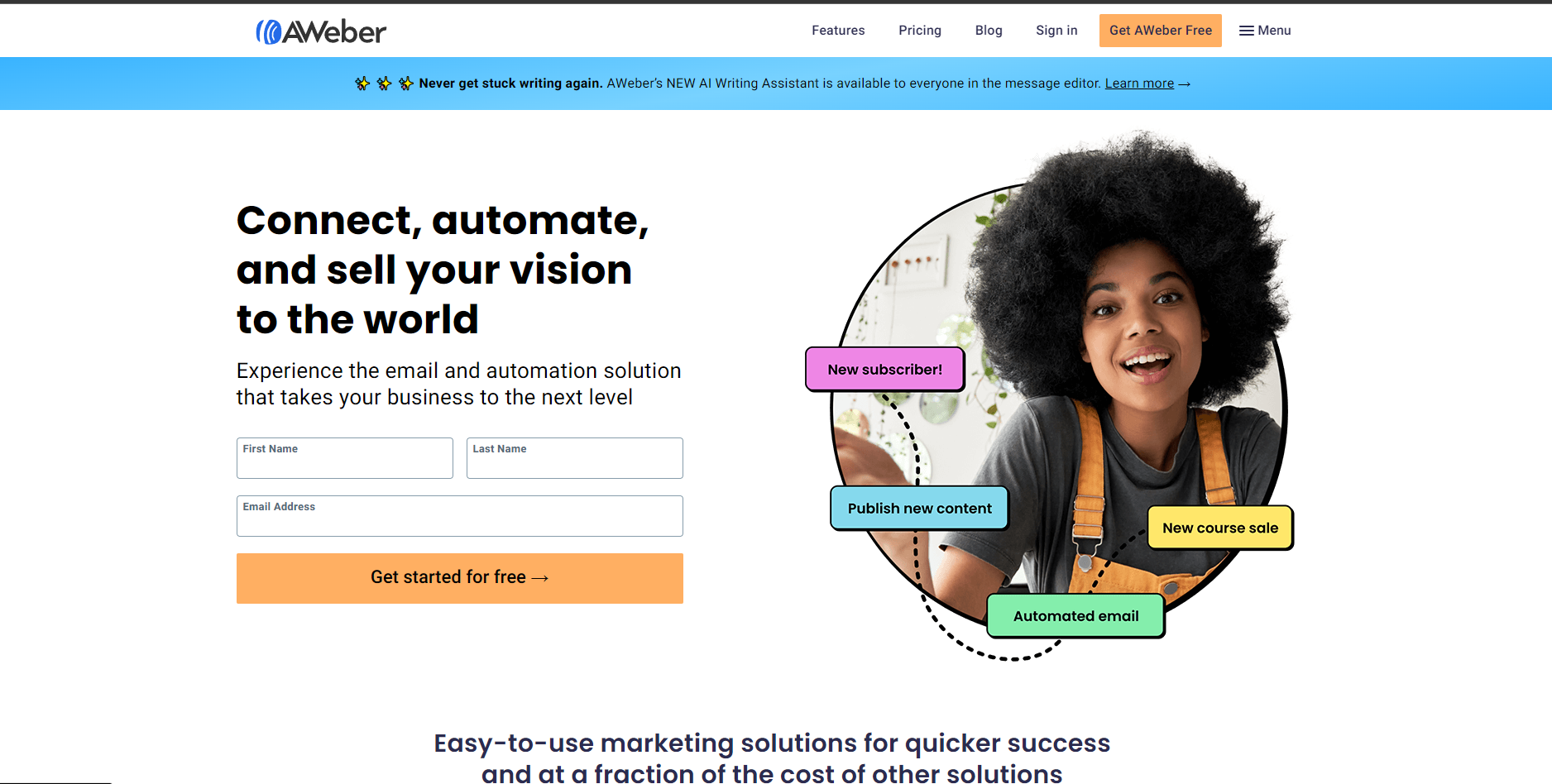Click the Connect, automate headline
The image size is (1552, 784).
(443, 270)
